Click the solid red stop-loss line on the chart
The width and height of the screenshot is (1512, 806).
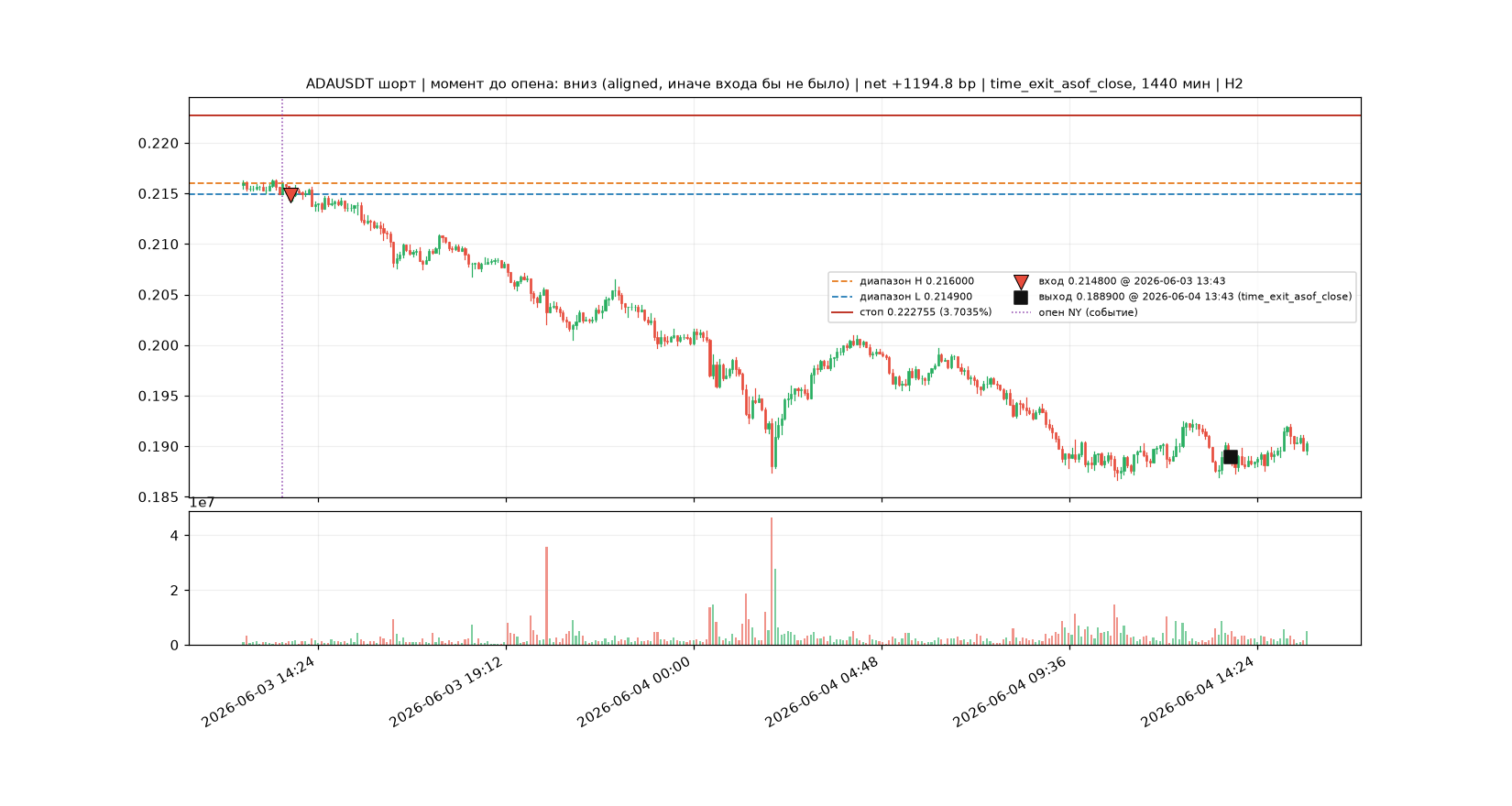pos(774,115)
